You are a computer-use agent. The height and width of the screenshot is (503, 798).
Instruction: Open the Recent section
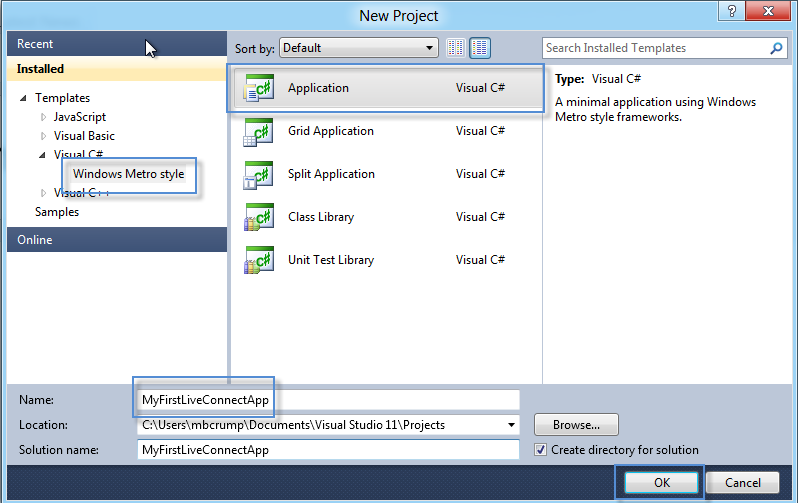tap(117, 44)
